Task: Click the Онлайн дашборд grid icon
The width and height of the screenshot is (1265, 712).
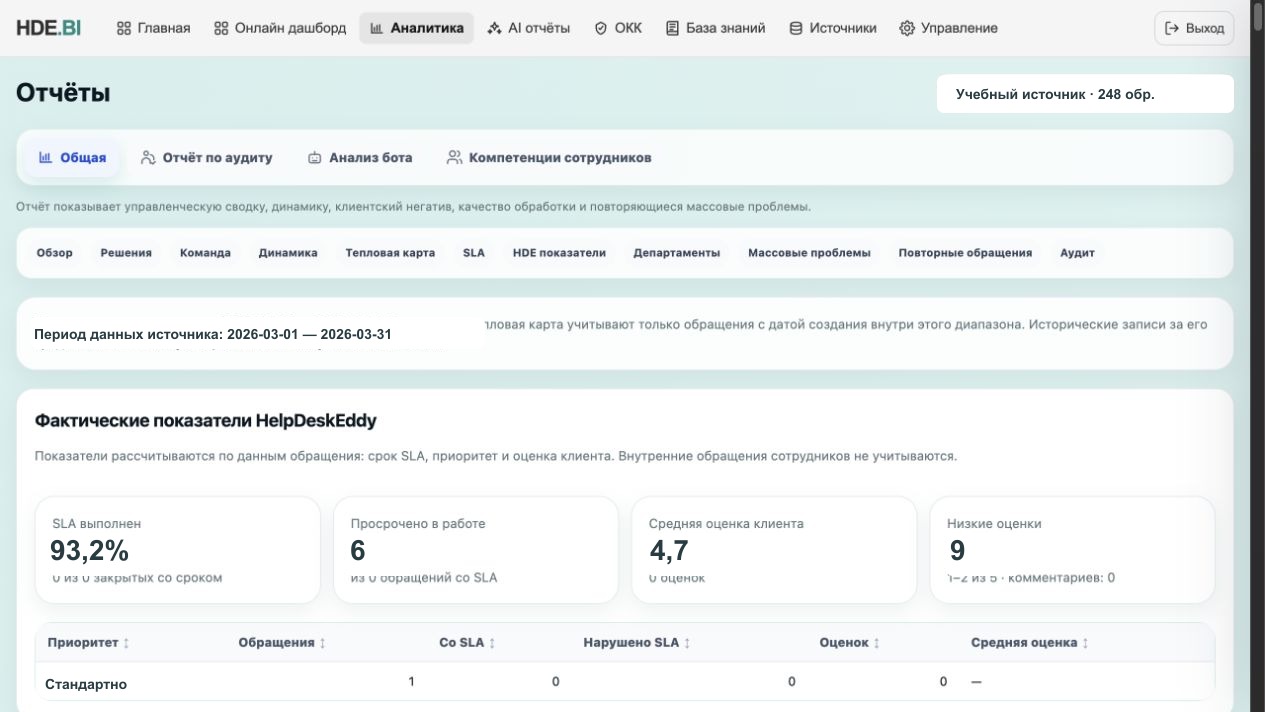Action: 221,28
